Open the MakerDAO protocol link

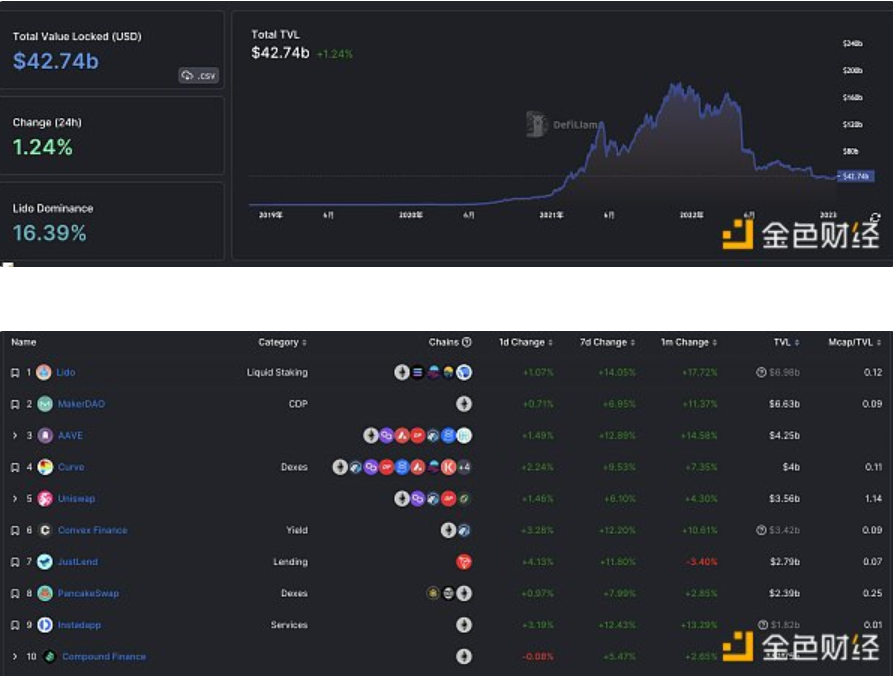[81, 404]
